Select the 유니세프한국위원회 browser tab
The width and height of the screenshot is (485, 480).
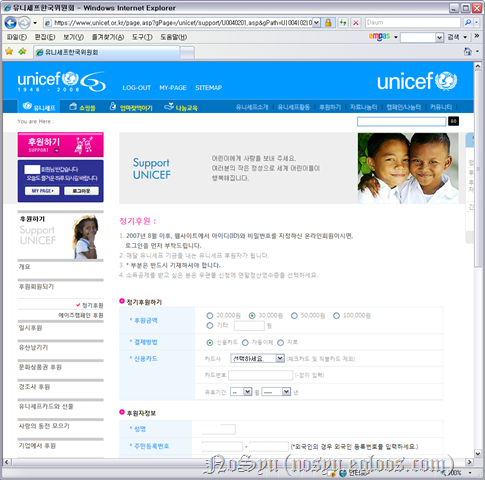pyautogui.click(x=106, y=52)
